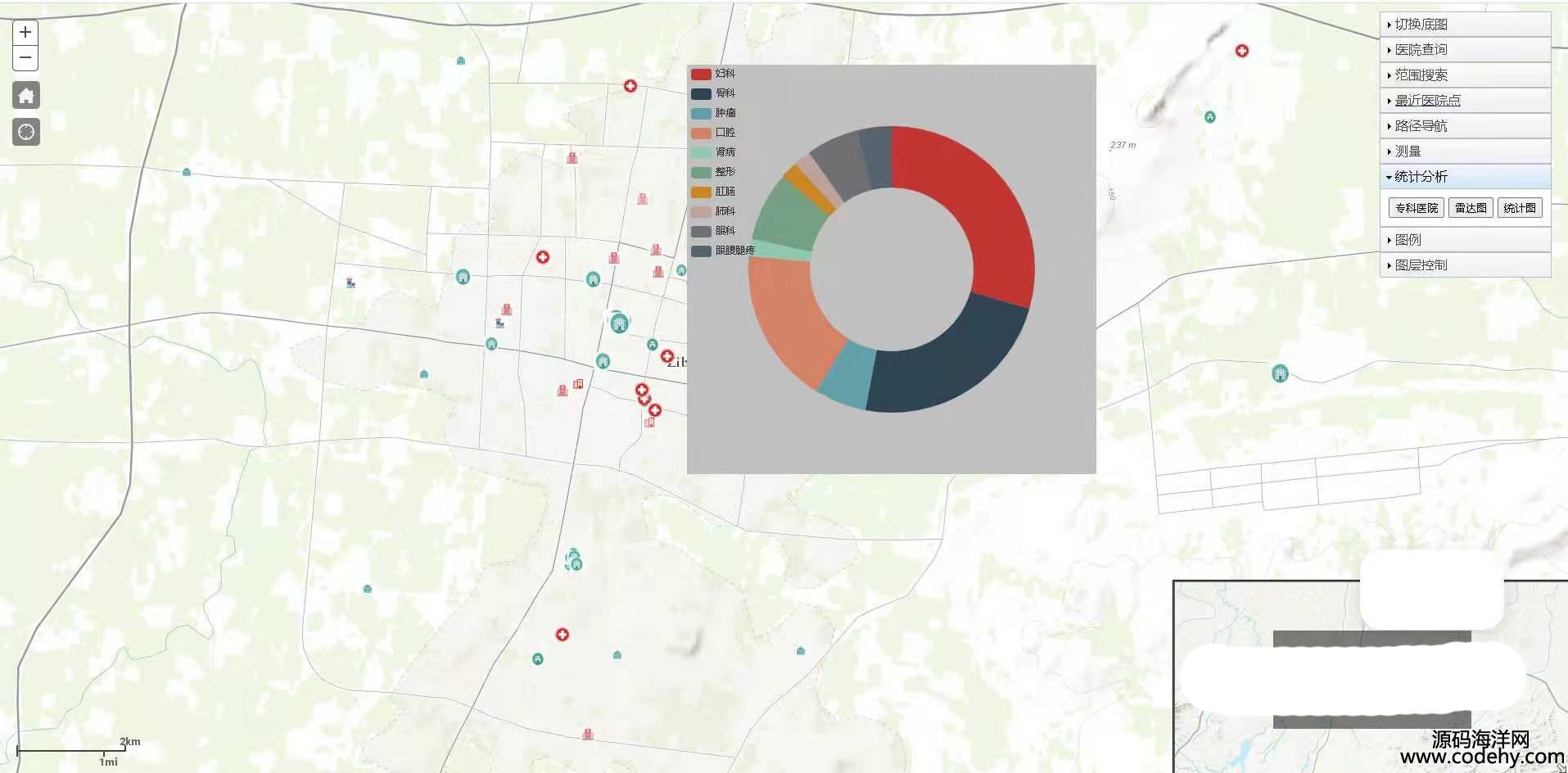Zoom in with the plus button

tap(25, 32)
